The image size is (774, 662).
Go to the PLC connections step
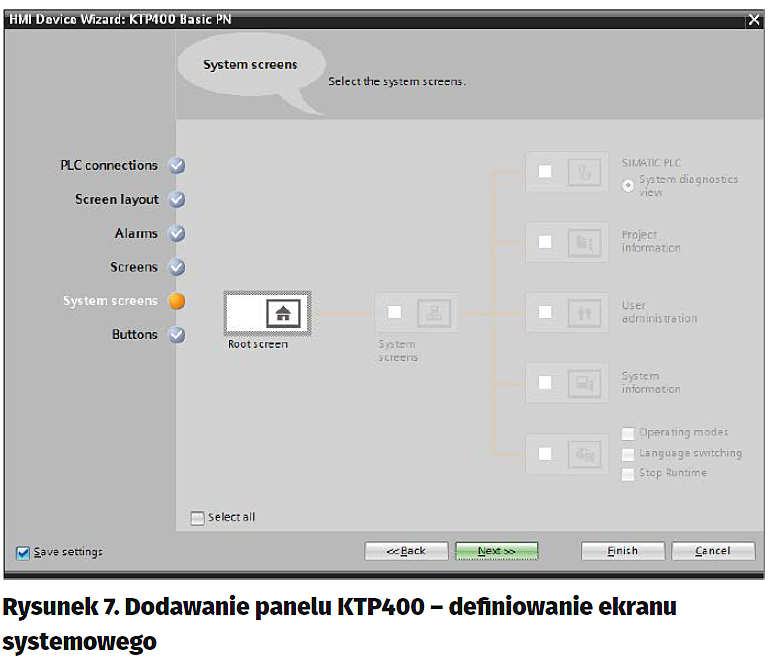109,166
